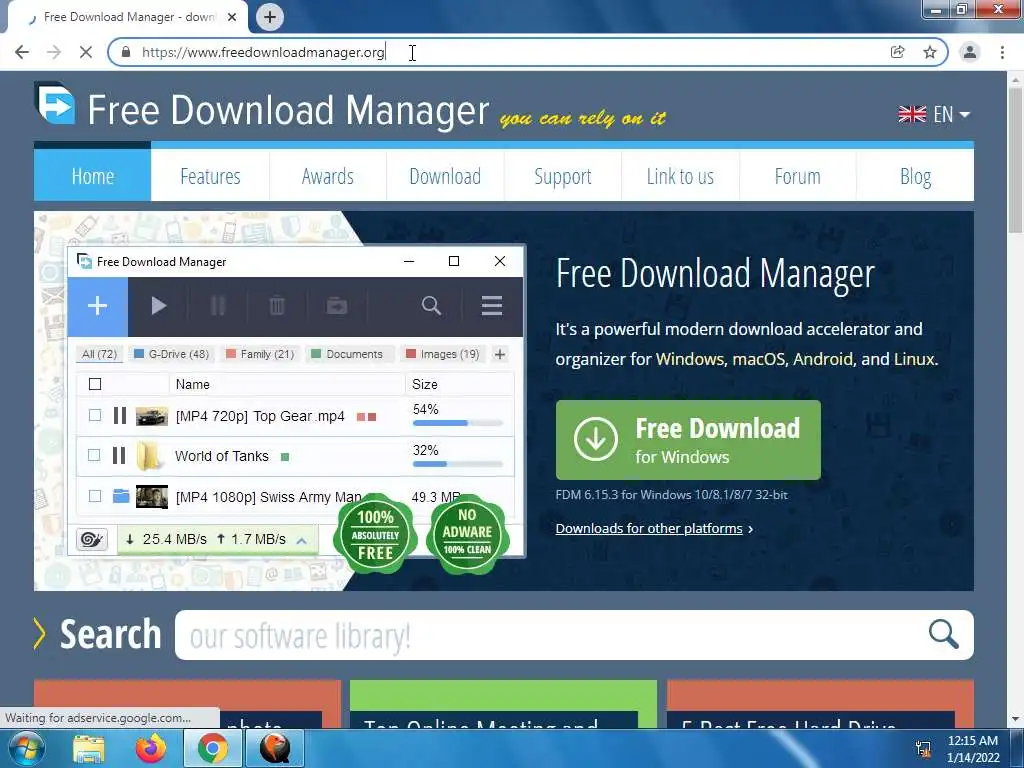Click the Free Download for Windows button
The image size is (1024, 768).
click(x=688, y=440)
